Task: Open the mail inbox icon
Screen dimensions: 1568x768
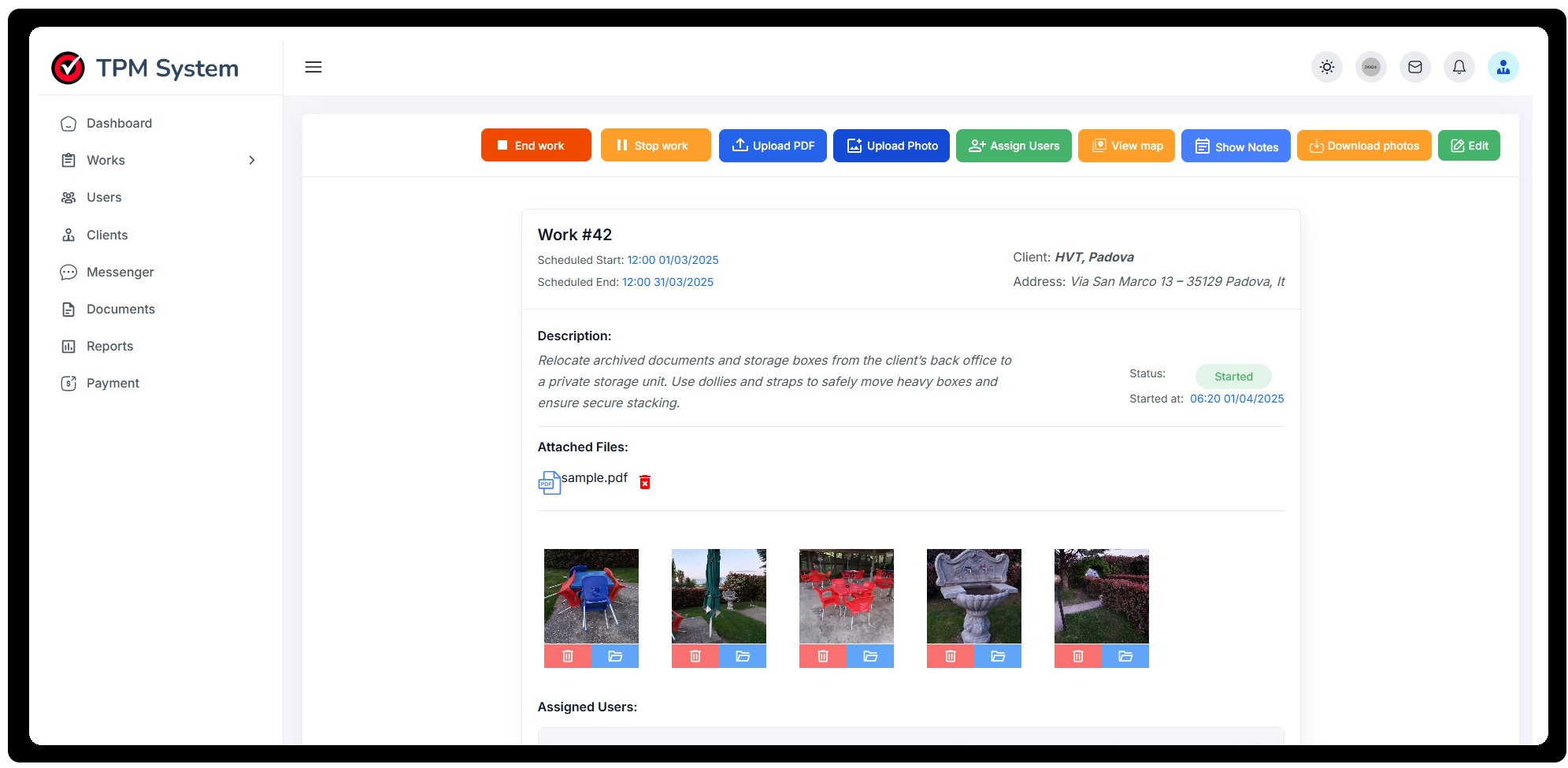Action: pyautogui.click(x=1415, y=67)
